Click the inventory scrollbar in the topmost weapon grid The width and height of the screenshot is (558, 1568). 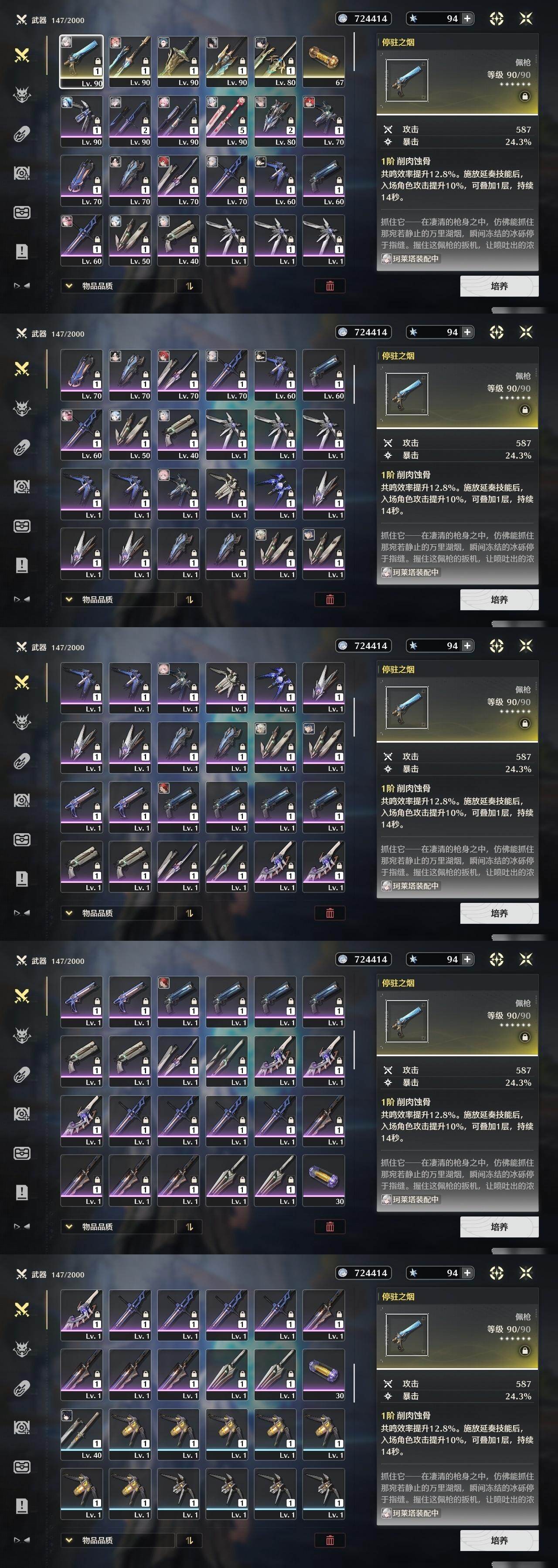point(354,52)
